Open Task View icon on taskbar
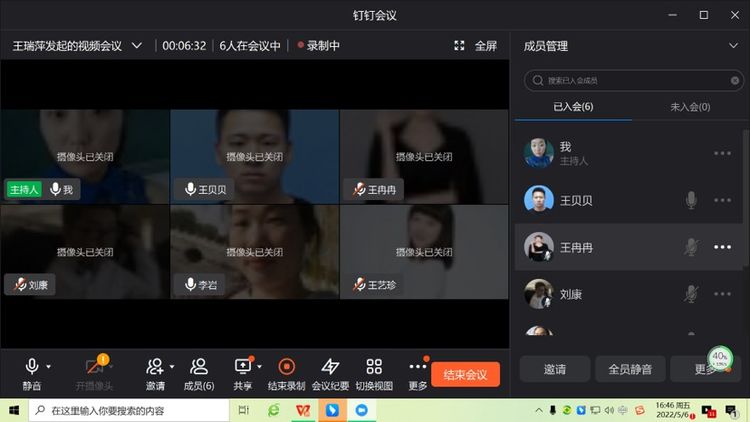This screenshot has width=750, height=422. click(x=244, y=410)
